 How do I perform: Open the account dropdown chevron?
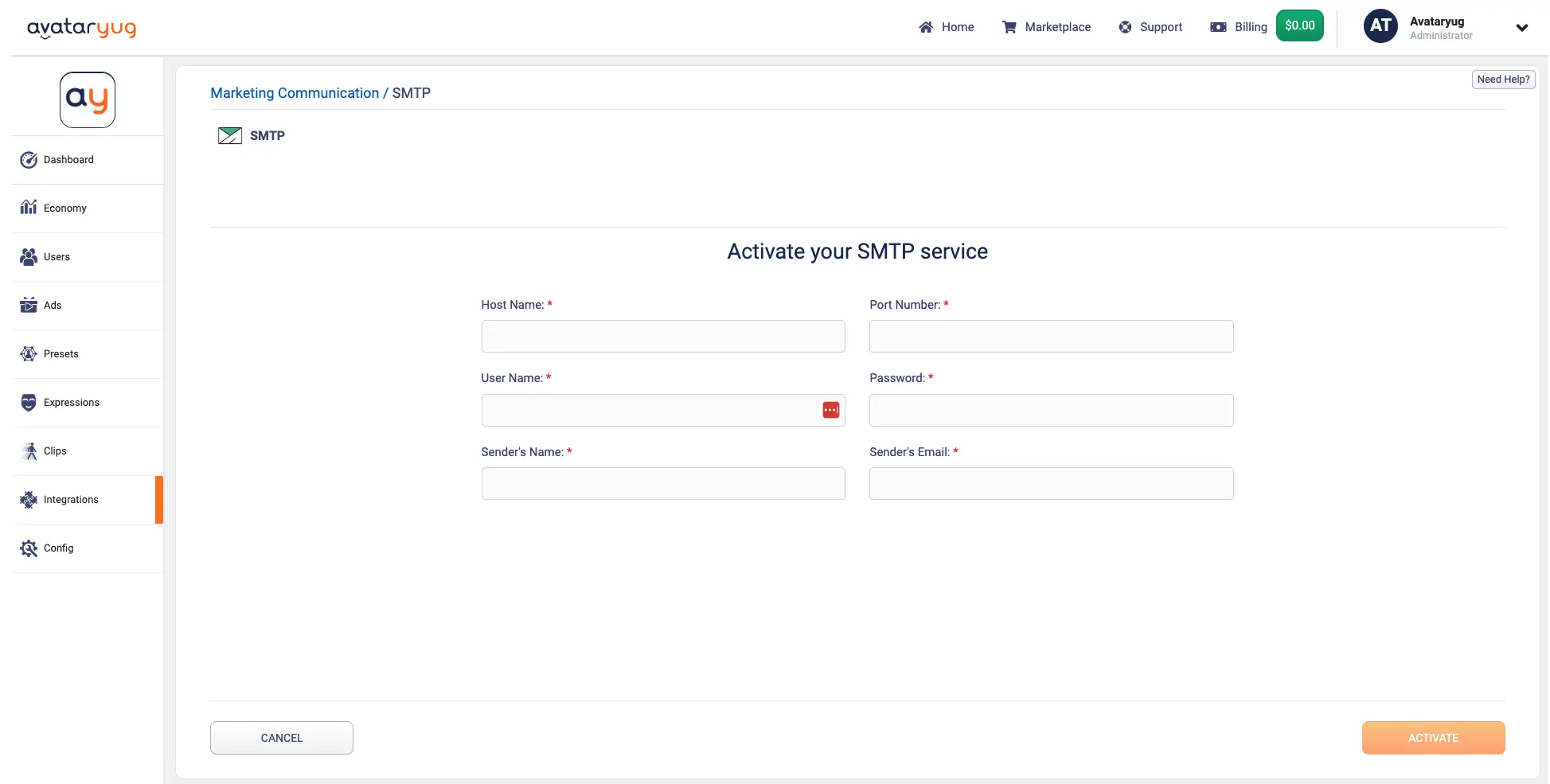tap(1521, 28)
